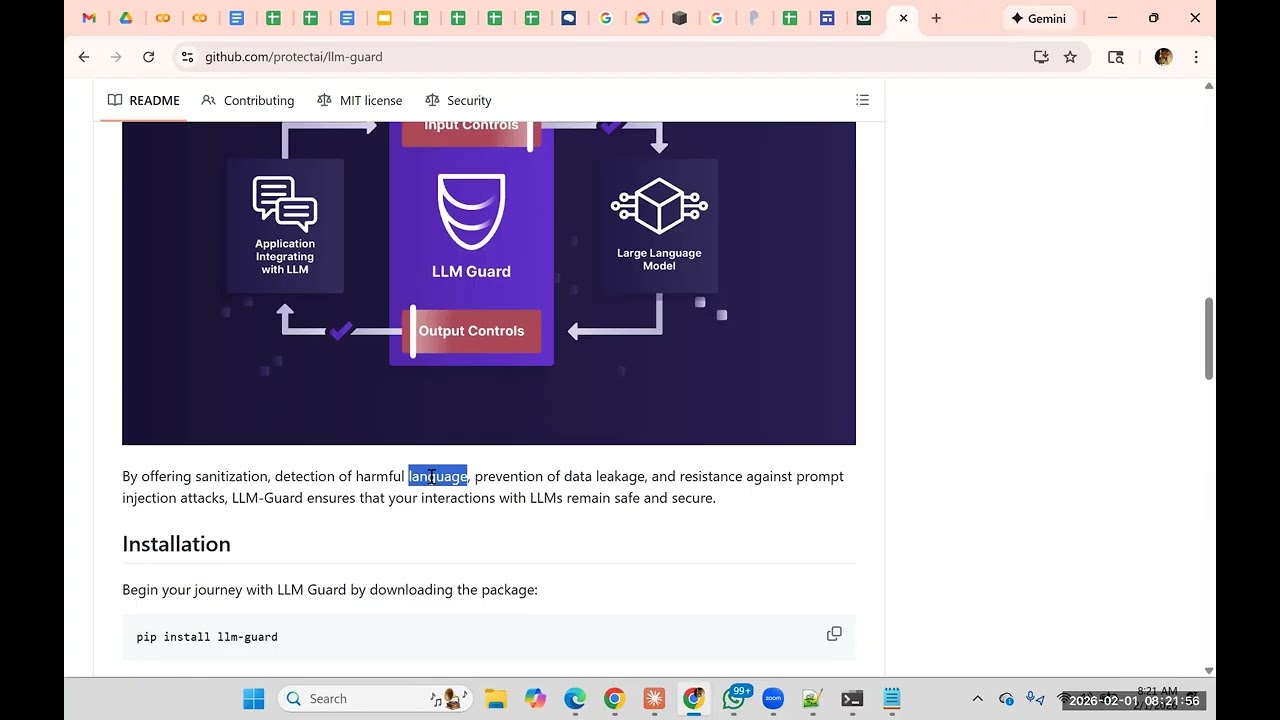
Task: View site information icon in address bar
Action: (x=187, y=57)
